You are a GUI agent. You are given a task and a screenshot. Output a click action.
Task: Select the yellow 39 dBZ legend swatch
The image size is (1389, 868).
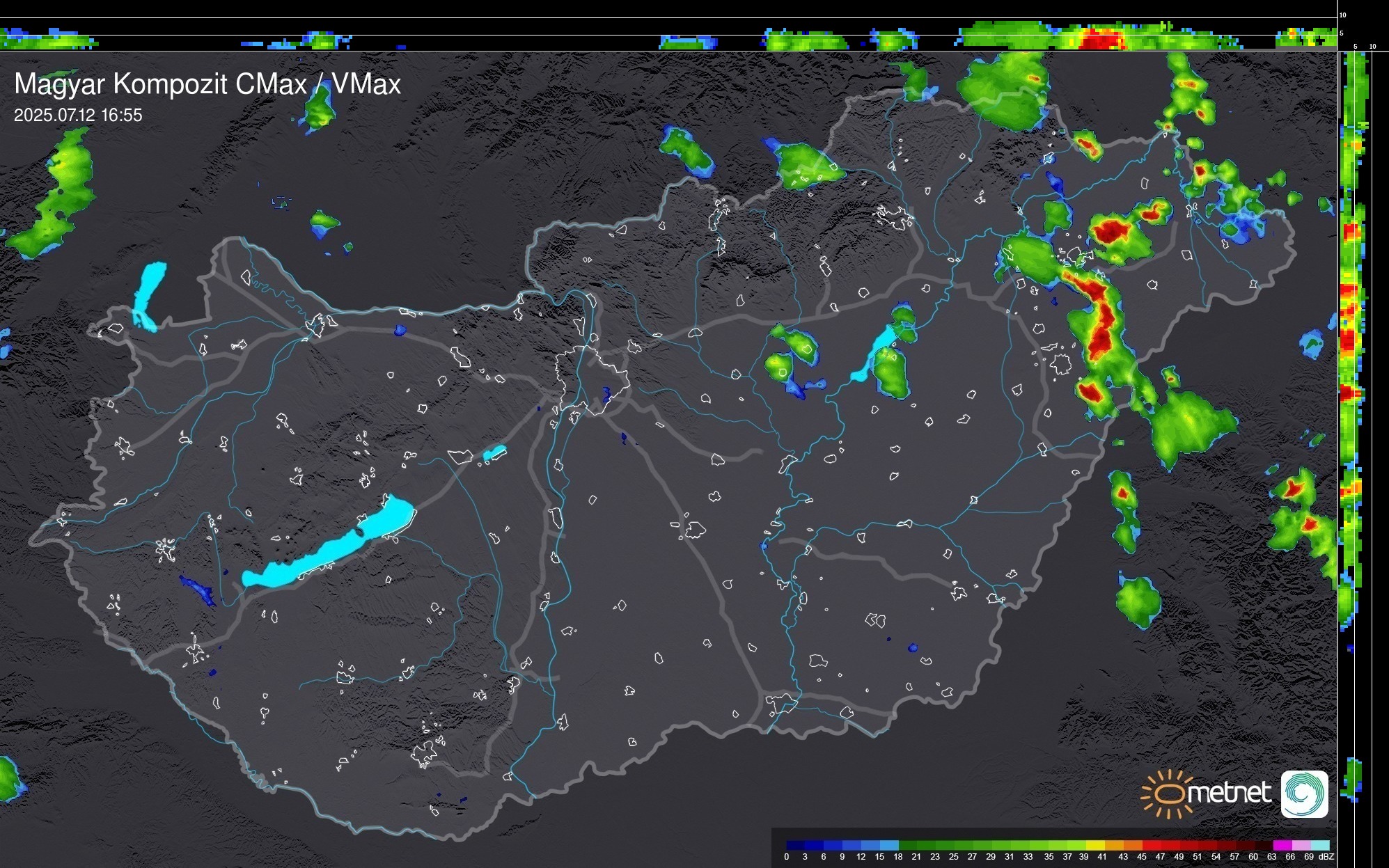[x=1095, y=845]
